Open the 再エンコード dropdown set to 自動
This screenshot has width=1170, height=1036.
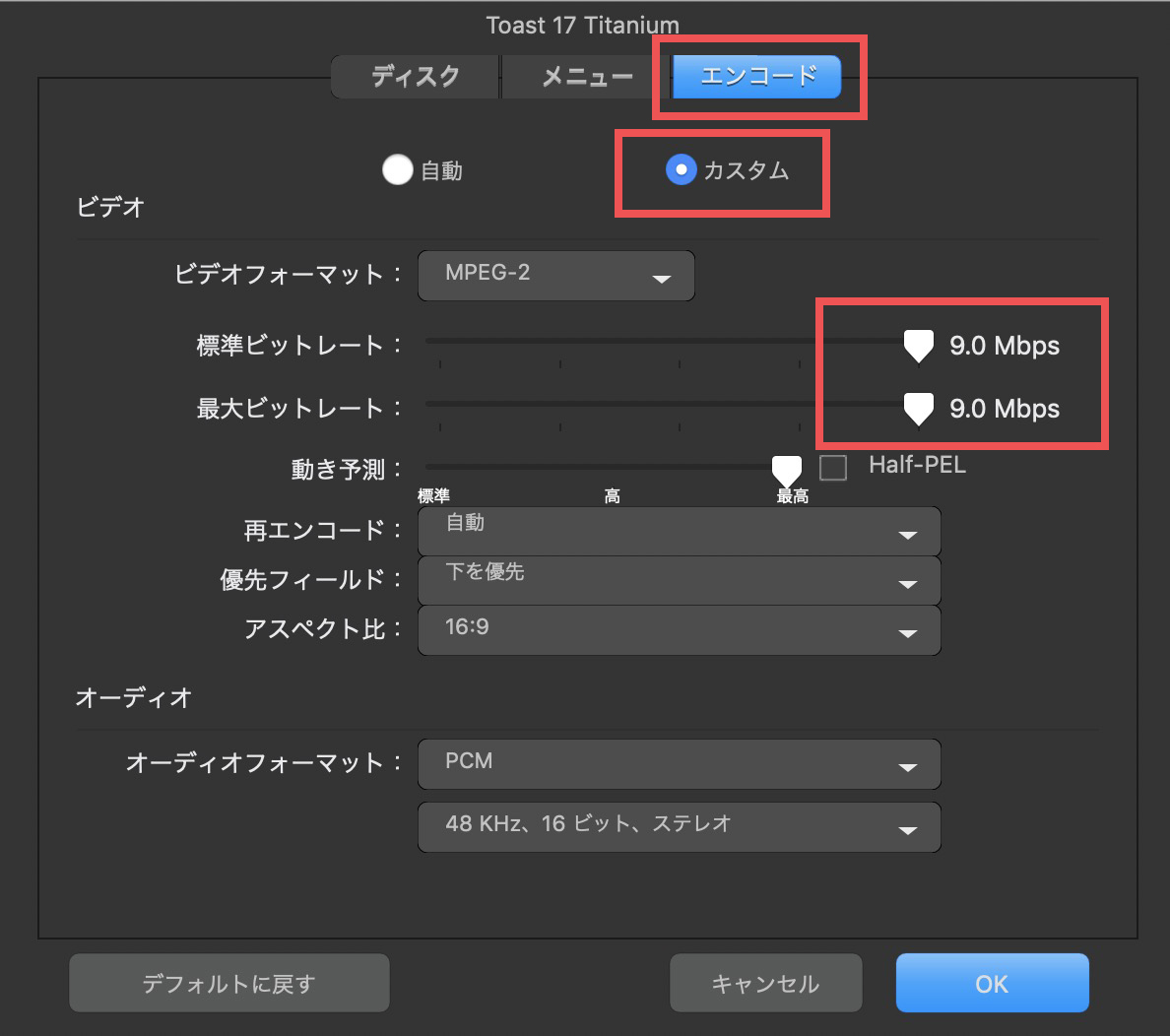point(679,532)
